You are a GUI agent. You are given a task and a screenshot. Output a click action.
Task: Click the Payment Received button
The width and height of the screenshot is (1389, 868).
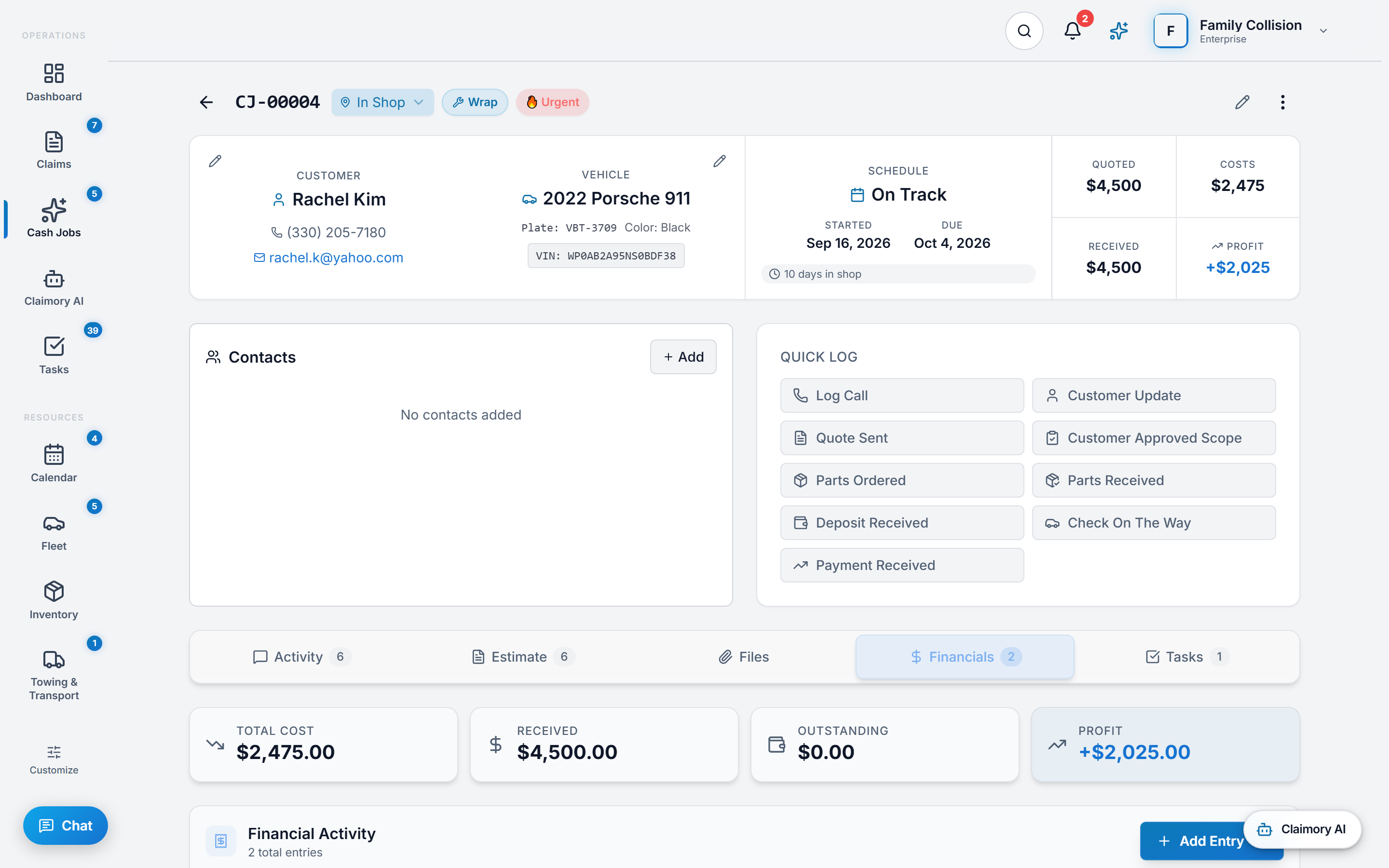point(902,566)
